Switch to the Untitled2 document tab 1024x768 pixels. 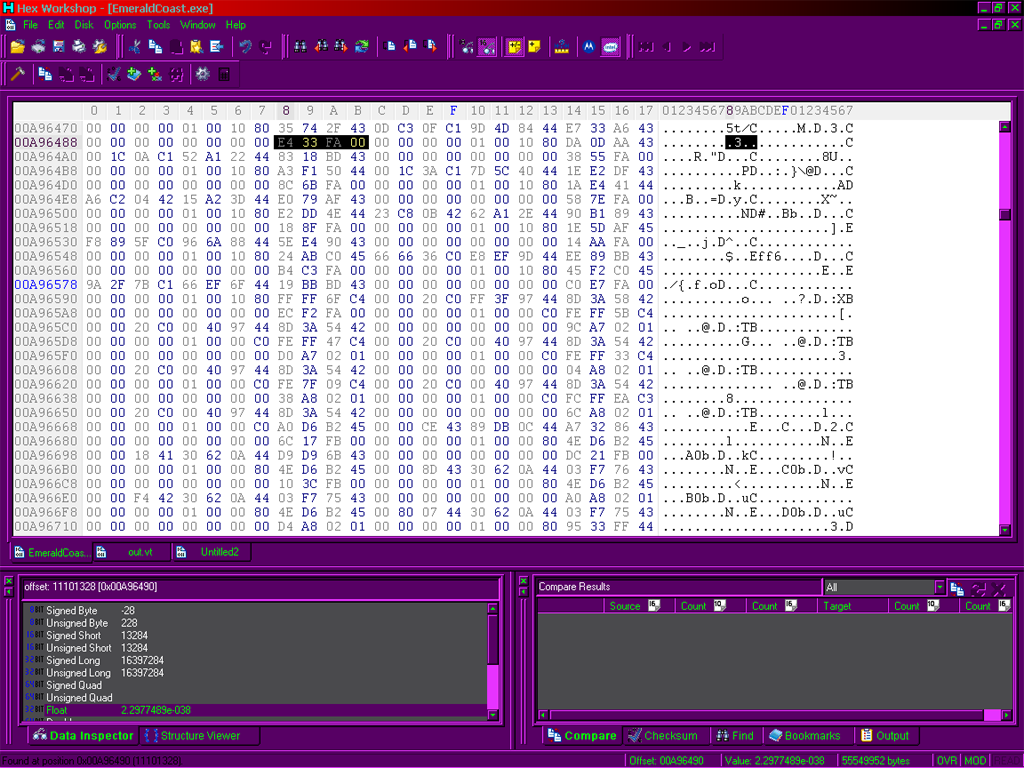click(212, 552)
